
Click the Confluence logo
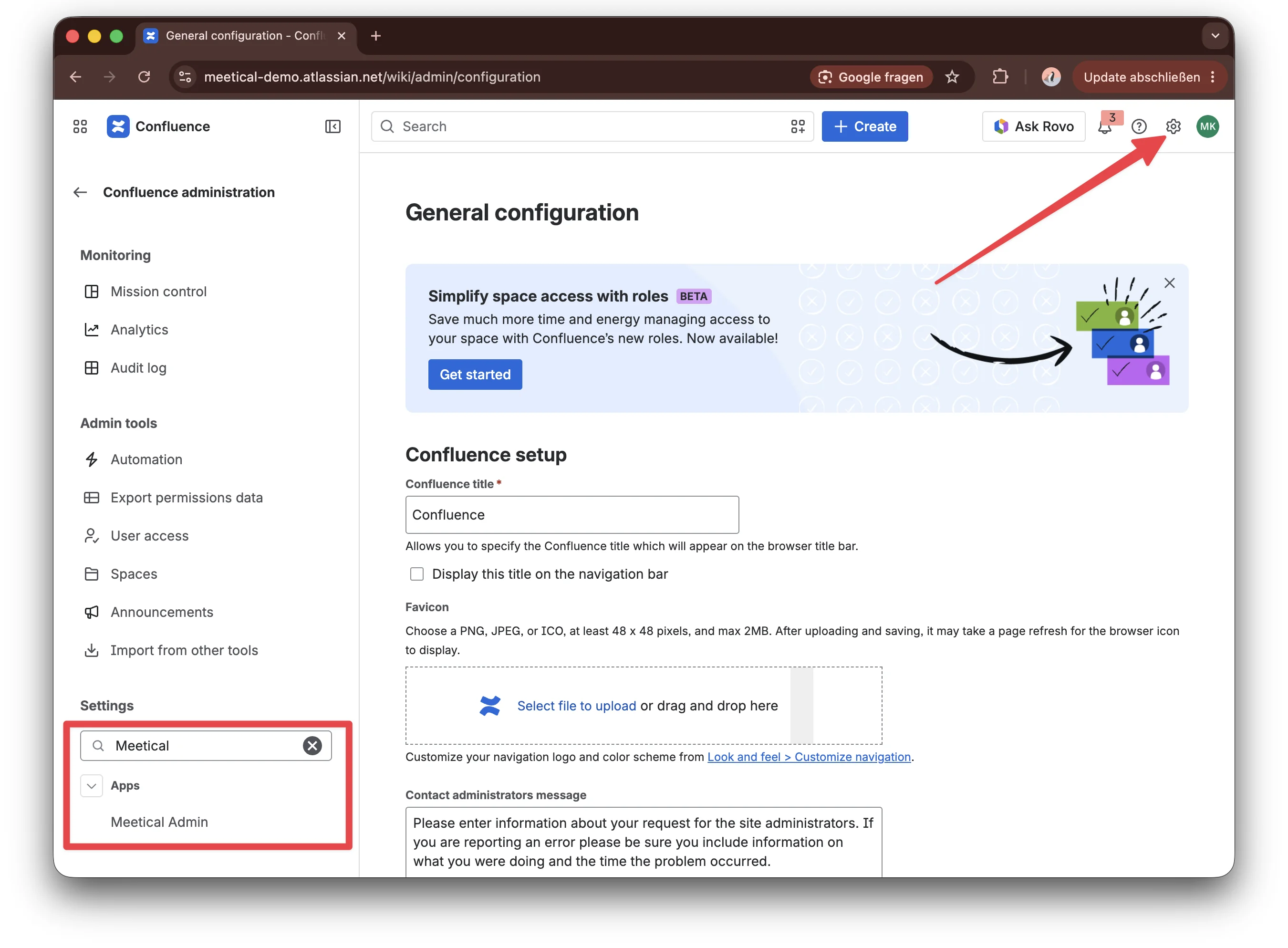(118, 126)
